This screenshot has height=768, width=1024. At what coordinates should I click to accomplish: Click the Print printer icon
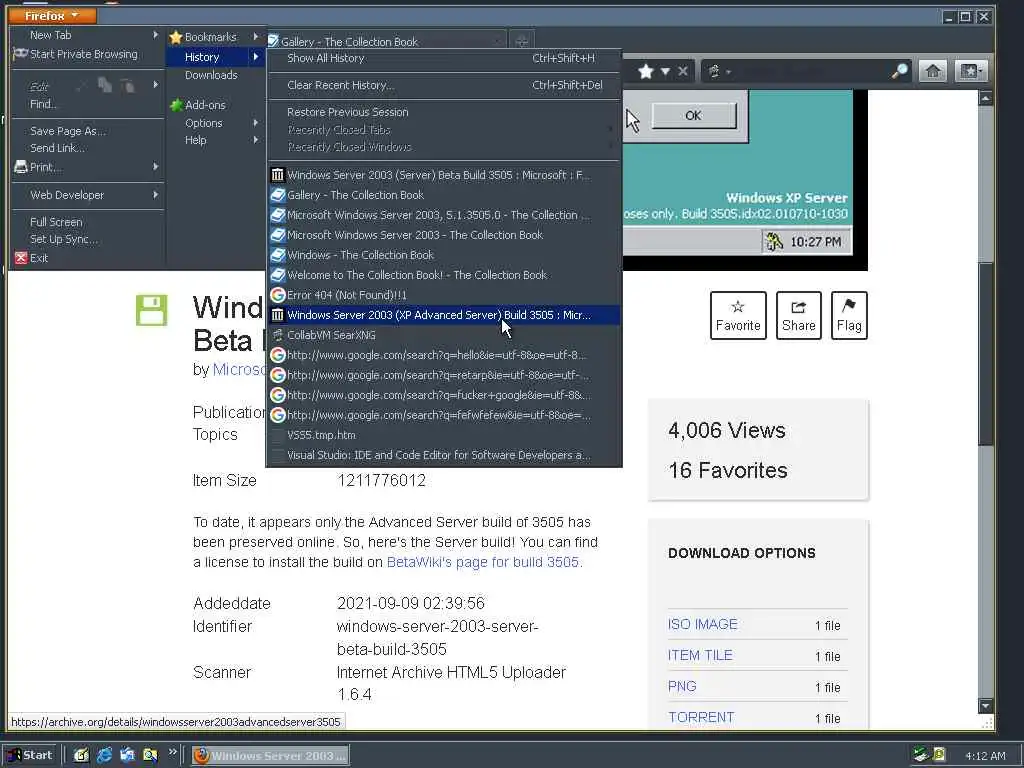pyautogui.click(x=21, y=167)
